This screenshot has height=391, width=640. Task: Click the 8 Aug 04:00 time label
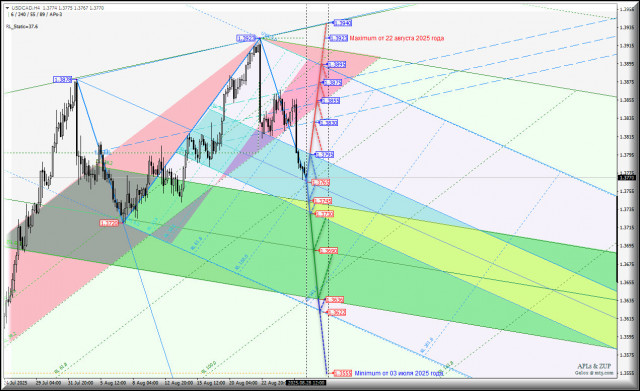click(145, 383)
